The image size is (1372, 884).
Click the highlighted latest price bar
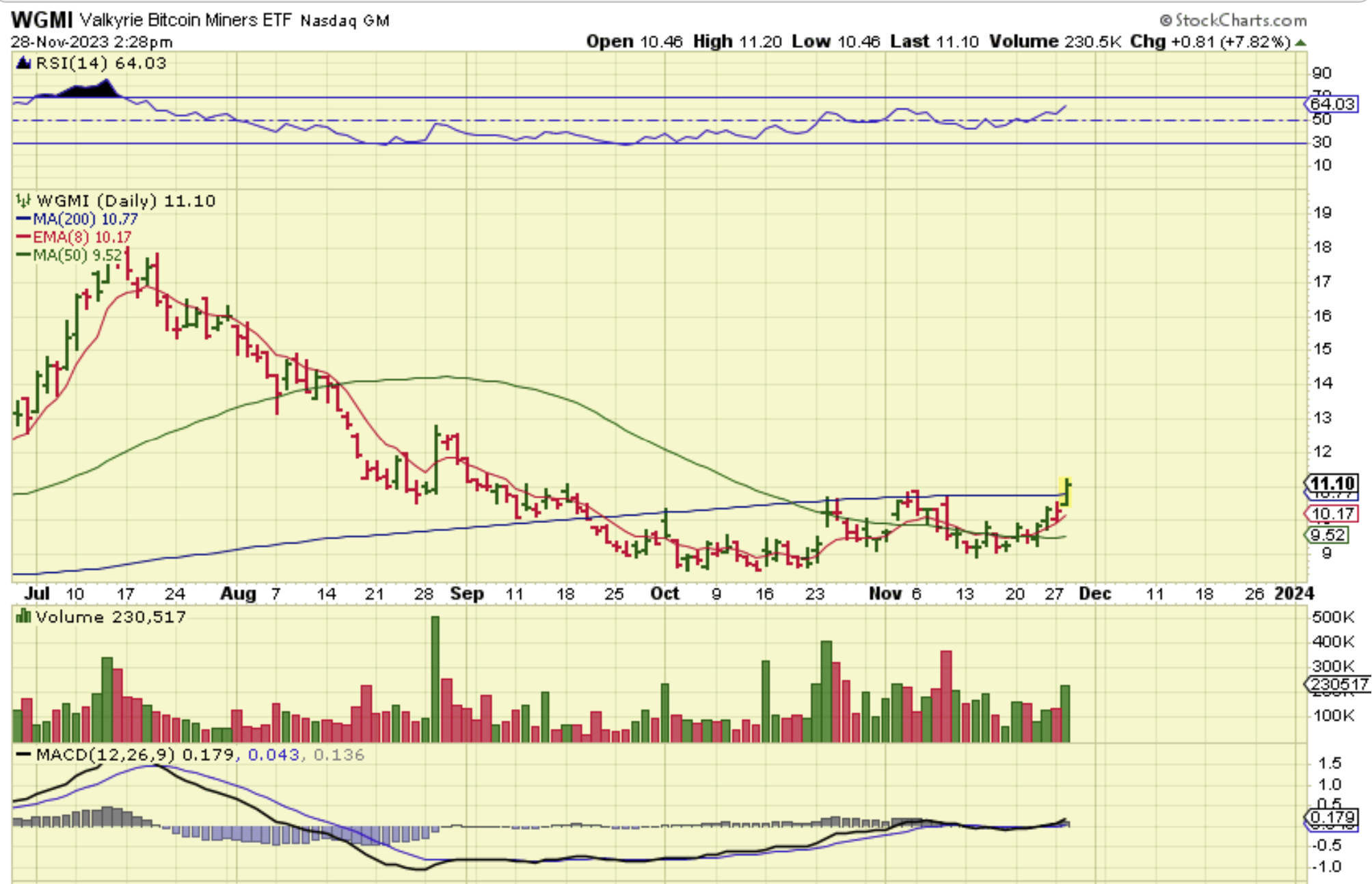pyautogui.click(x=1066, y=492)
